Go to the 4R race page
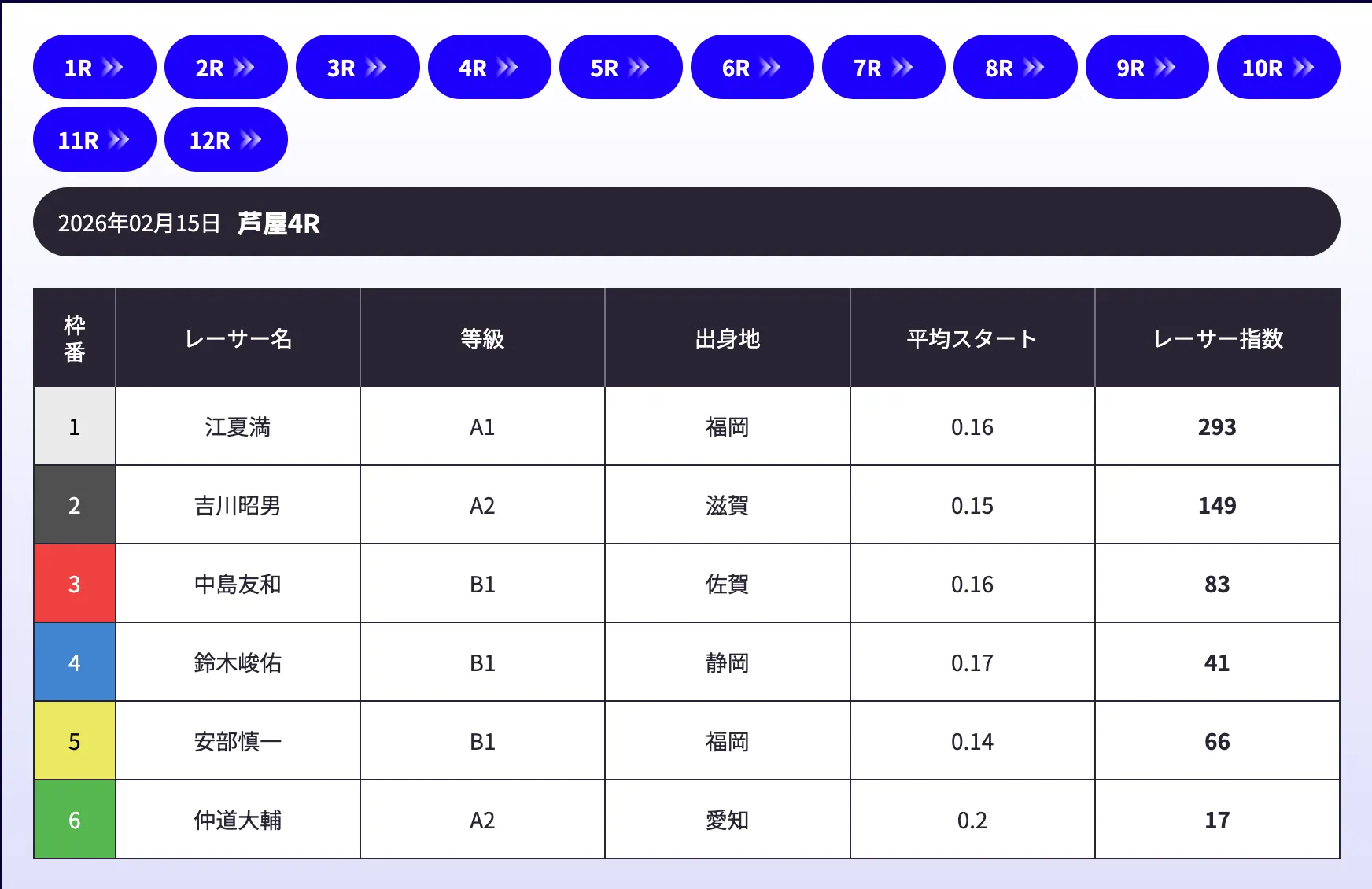This screenshot has width=1372, height=889. point(488,68)
